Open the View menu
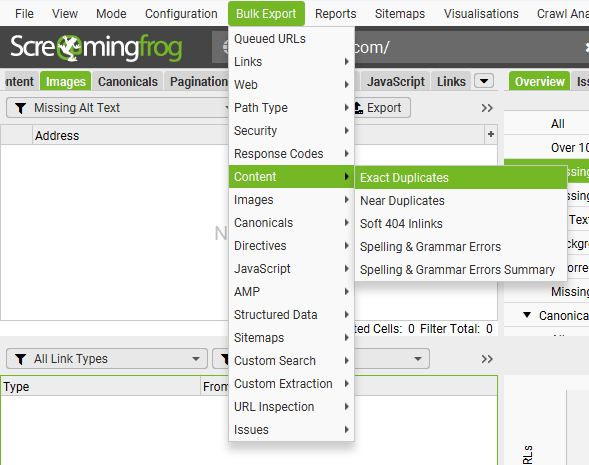 tap(65, 14)
